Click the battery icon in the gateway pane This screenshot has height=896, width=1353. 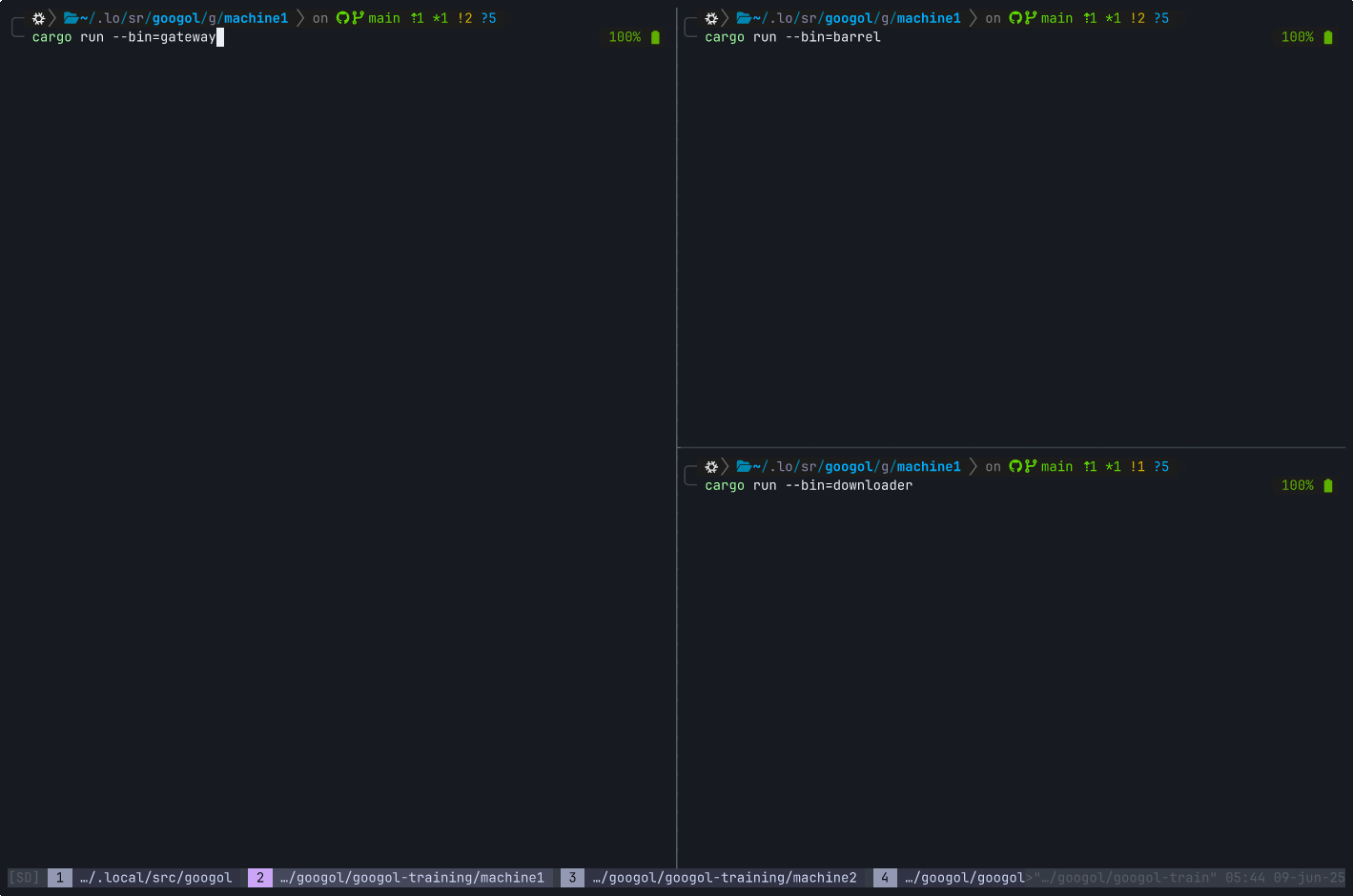[655, 37]
